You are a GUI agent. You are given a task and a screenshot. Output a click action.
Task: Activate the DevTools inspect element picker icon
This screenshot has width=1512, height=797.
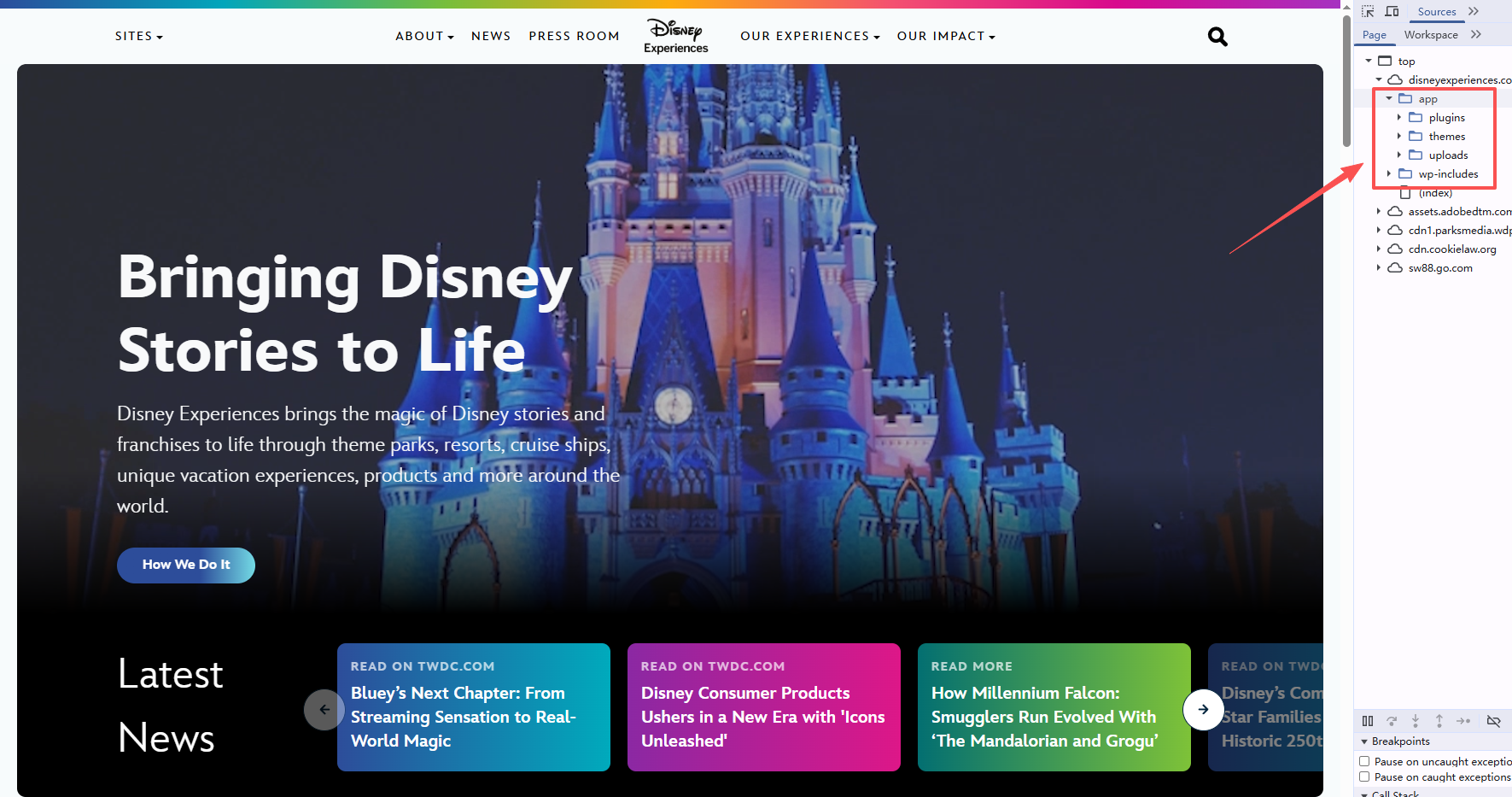pyautogui.click(x=1368, y=11)
